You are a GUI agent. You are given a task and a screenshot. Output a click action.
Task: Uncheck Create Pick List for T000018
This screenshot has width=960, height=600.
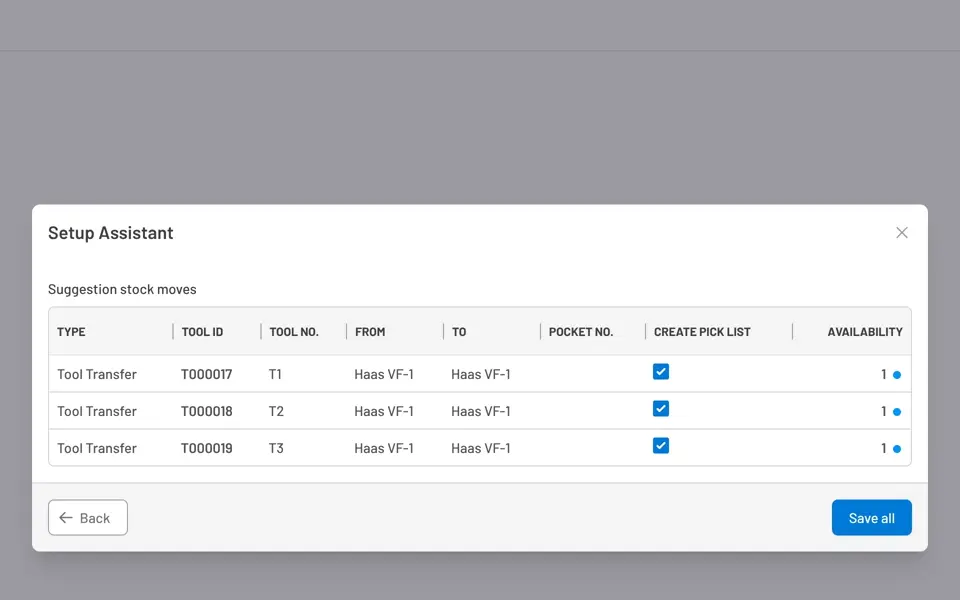point(661,408)
